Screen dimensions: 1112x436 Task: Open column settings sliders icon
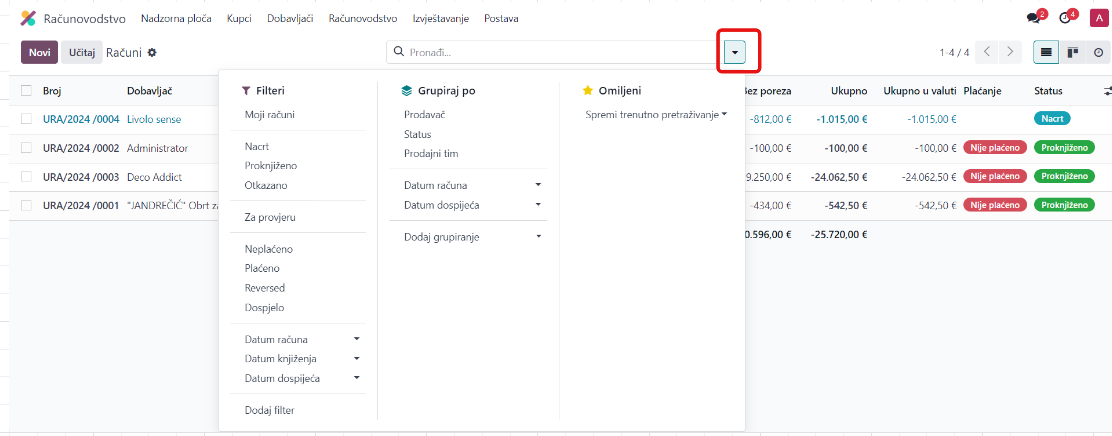[1106, 91]
